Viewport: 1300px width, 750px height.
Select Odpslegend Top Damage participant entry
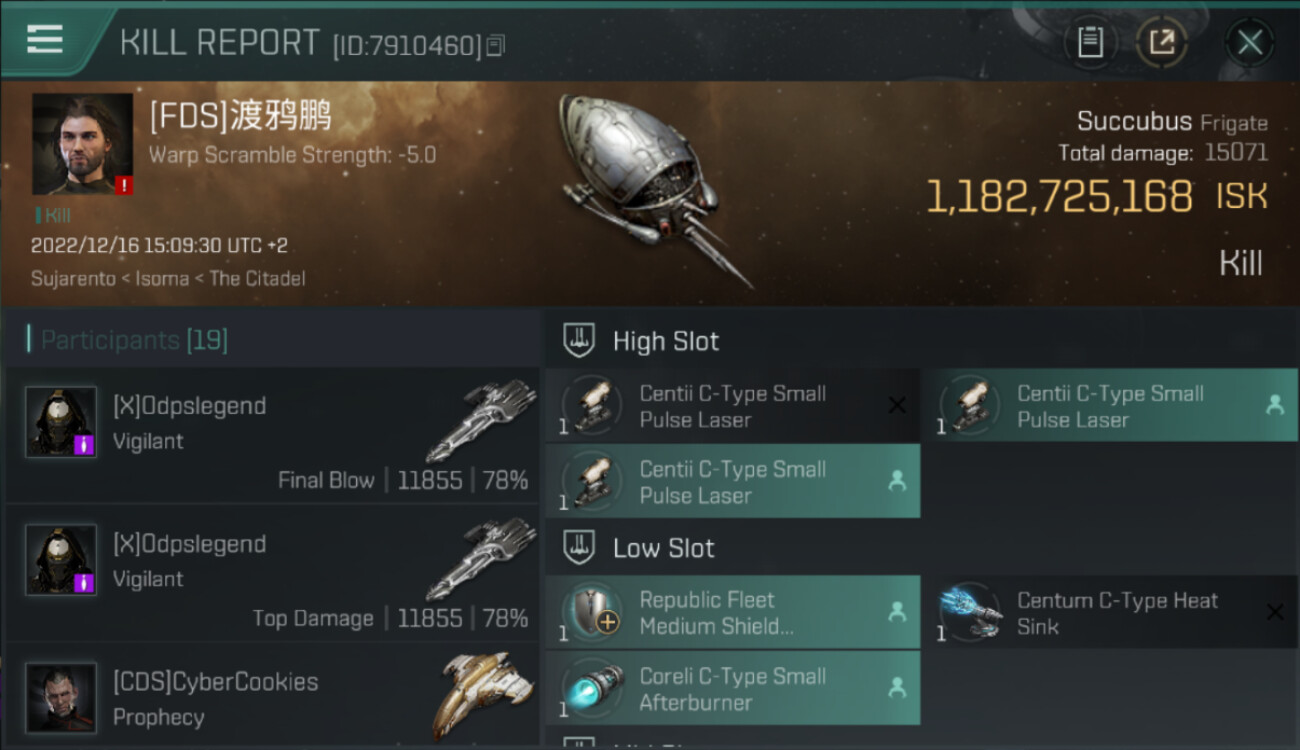pos(272,572)
